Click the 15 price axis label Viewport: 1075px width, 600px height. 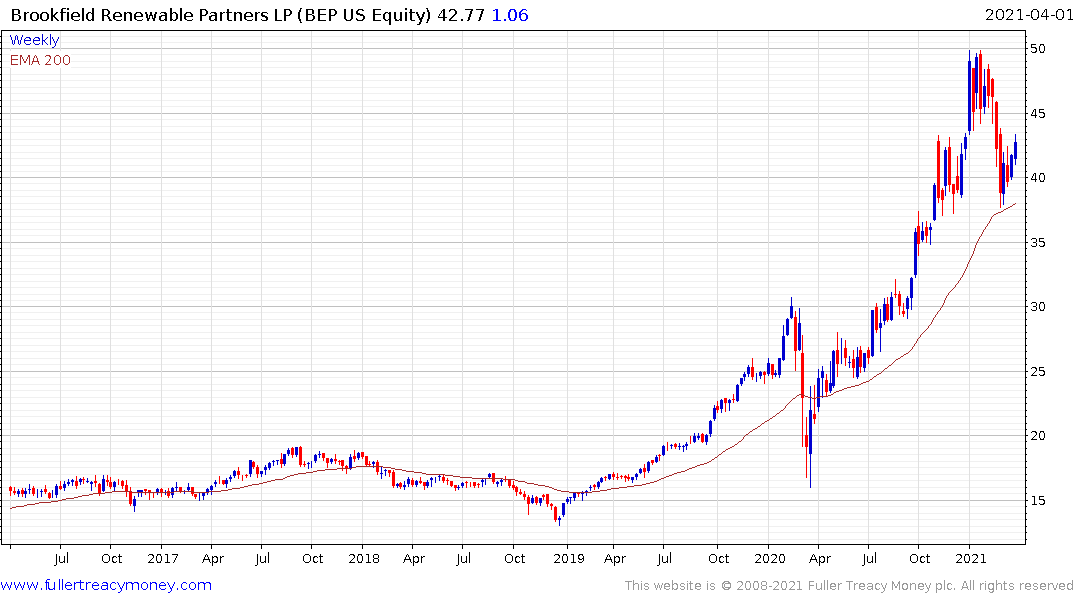coord(1037,501)
